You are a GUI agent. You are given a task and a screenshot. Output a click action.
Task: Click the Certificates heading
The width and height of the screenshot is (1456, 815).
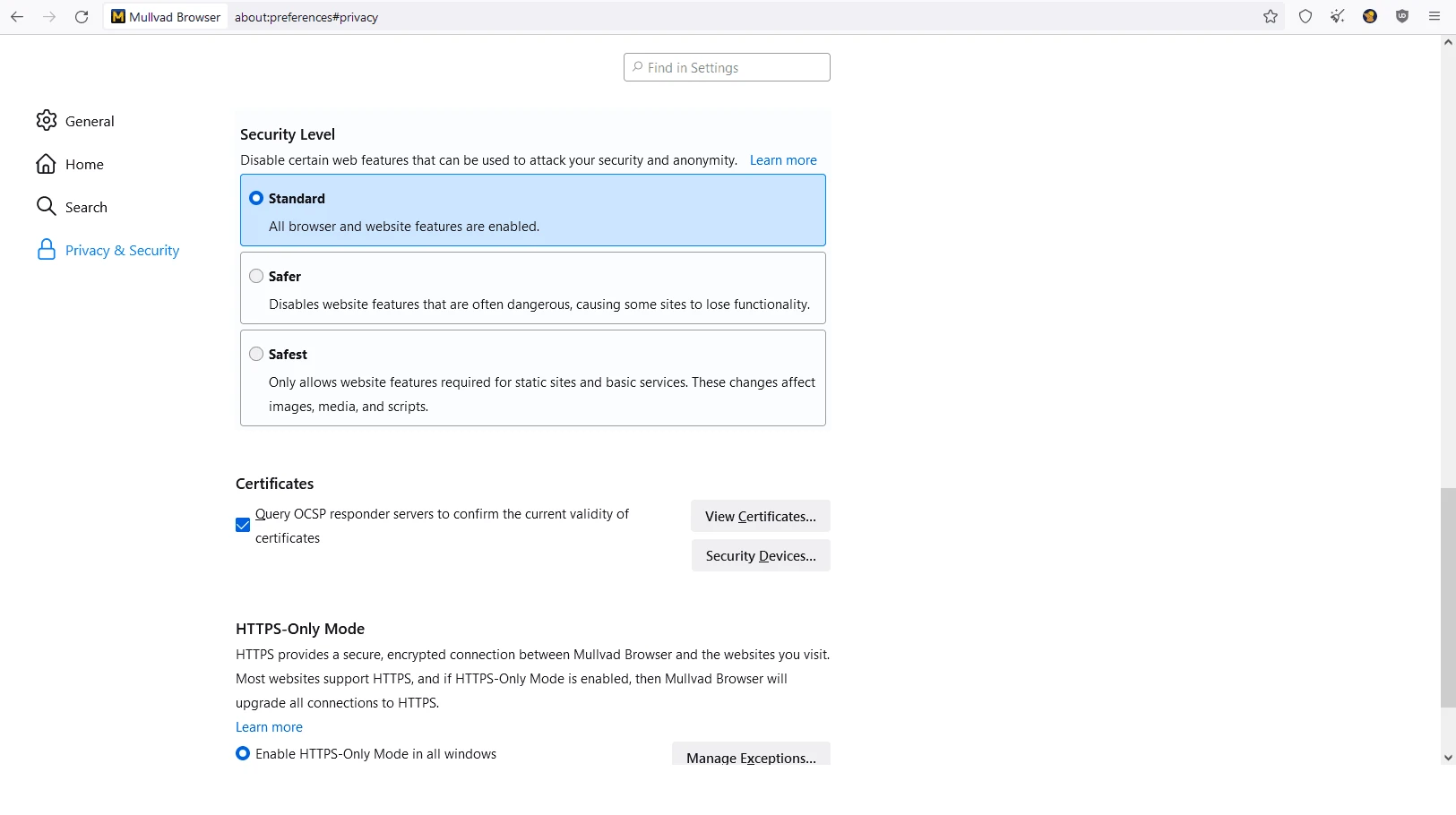tap(274, 484)
